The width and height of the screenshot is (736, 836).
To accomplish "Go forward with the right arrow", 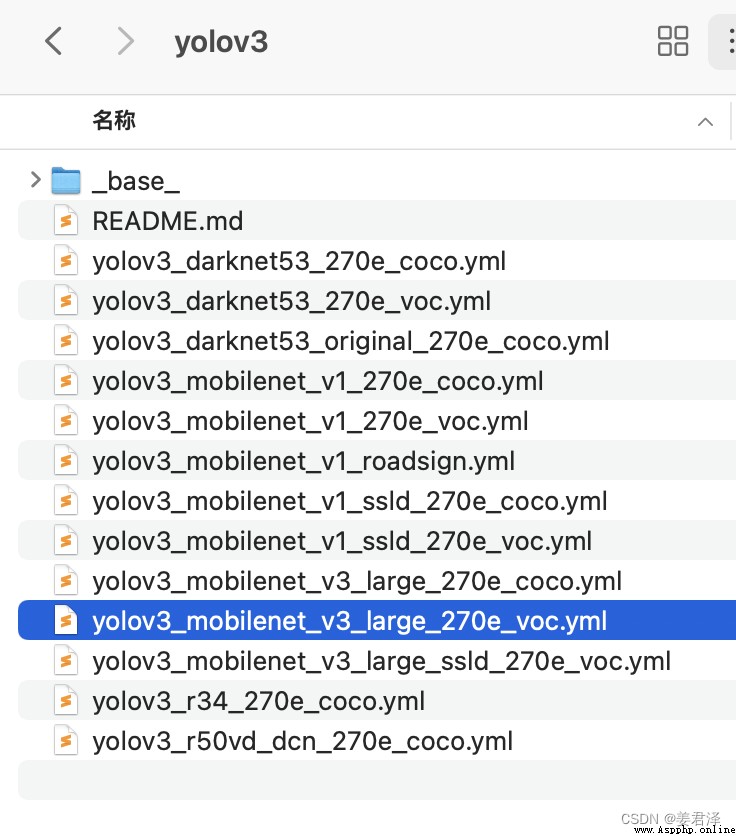I will [x=125, y=41].
